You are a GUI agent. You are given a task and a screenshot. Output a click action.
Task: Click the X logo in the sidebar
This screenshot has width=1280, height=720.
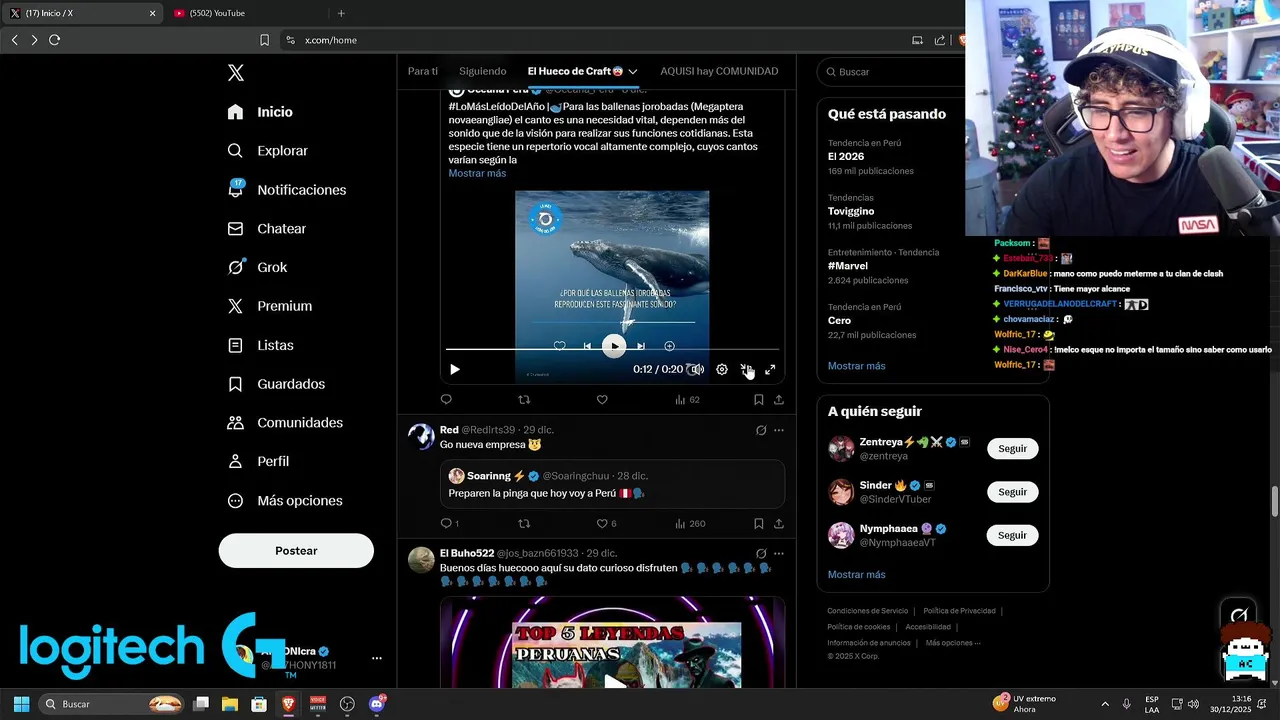tap(236, 73)
